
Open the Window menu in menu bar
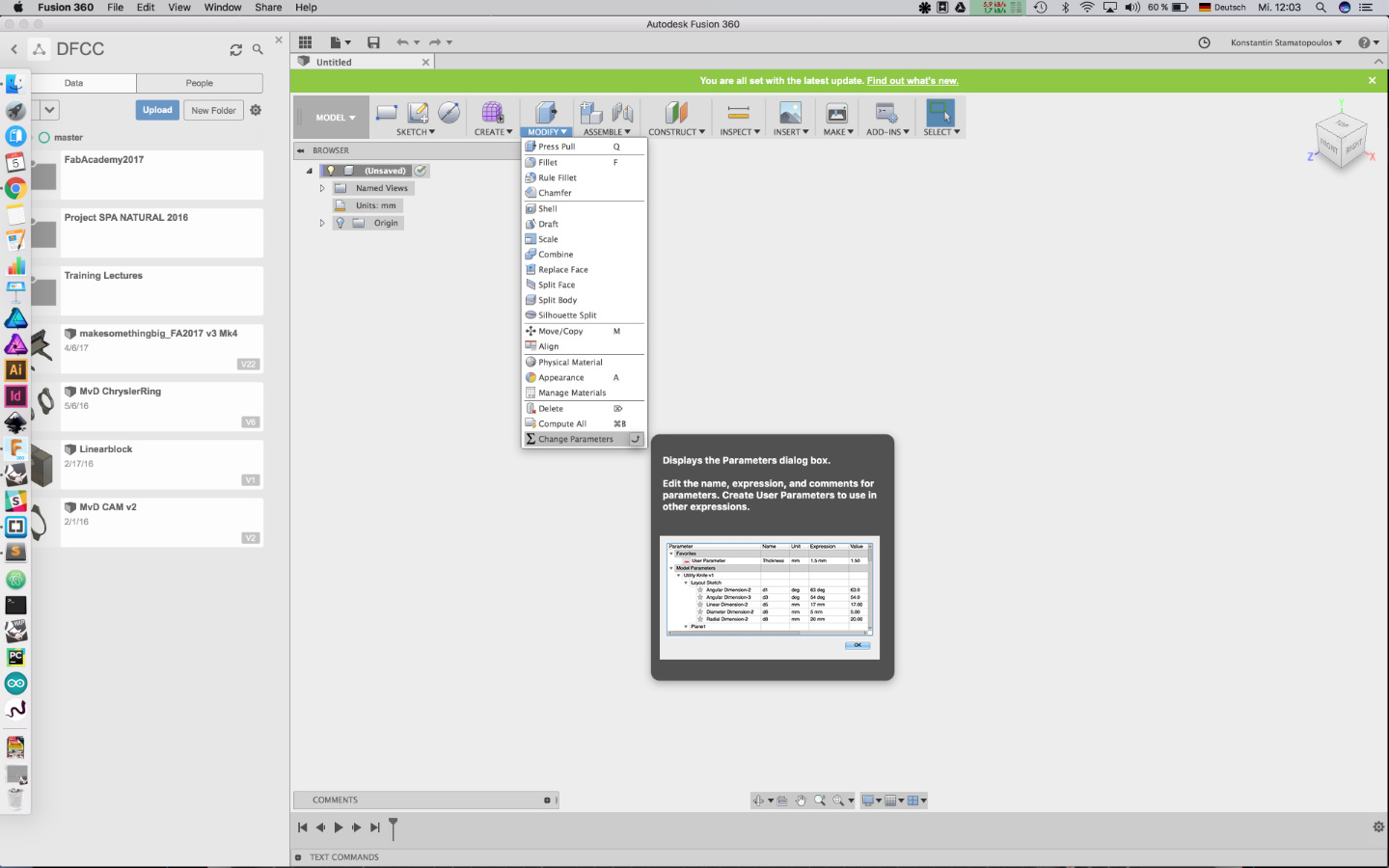[223, 8]
